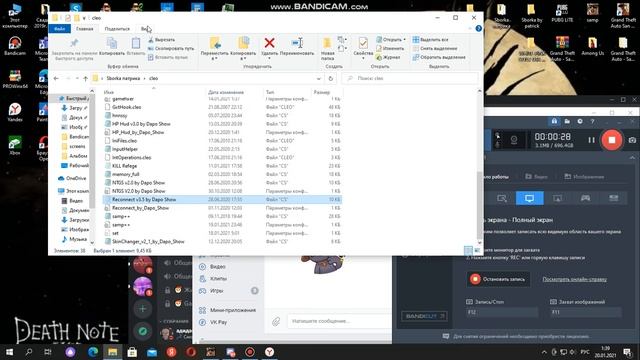Open Microsoft Store from taskbar
The image size is (640, 360).
(132, 352)
